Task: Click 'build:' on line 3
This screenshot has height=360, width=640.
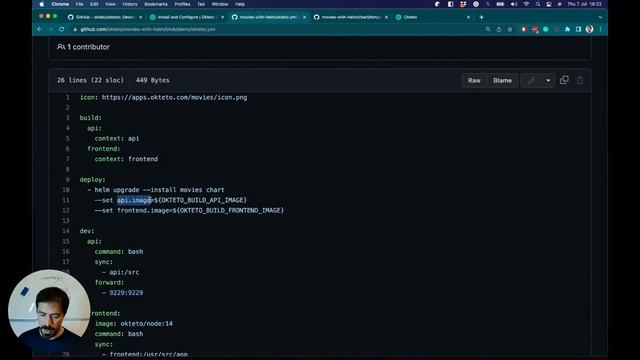Action: pos(91,118)
